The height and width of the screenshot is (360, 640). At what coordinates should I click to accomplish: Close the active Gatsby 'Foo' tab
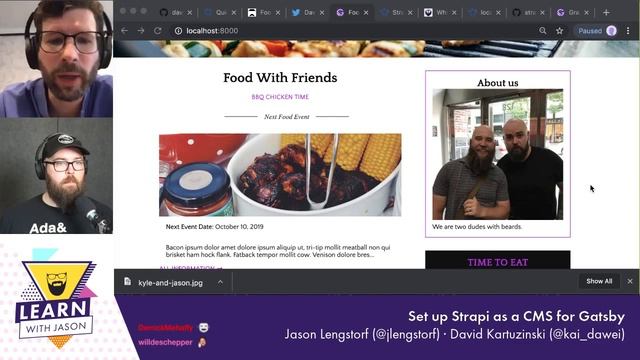coord(366,13)
